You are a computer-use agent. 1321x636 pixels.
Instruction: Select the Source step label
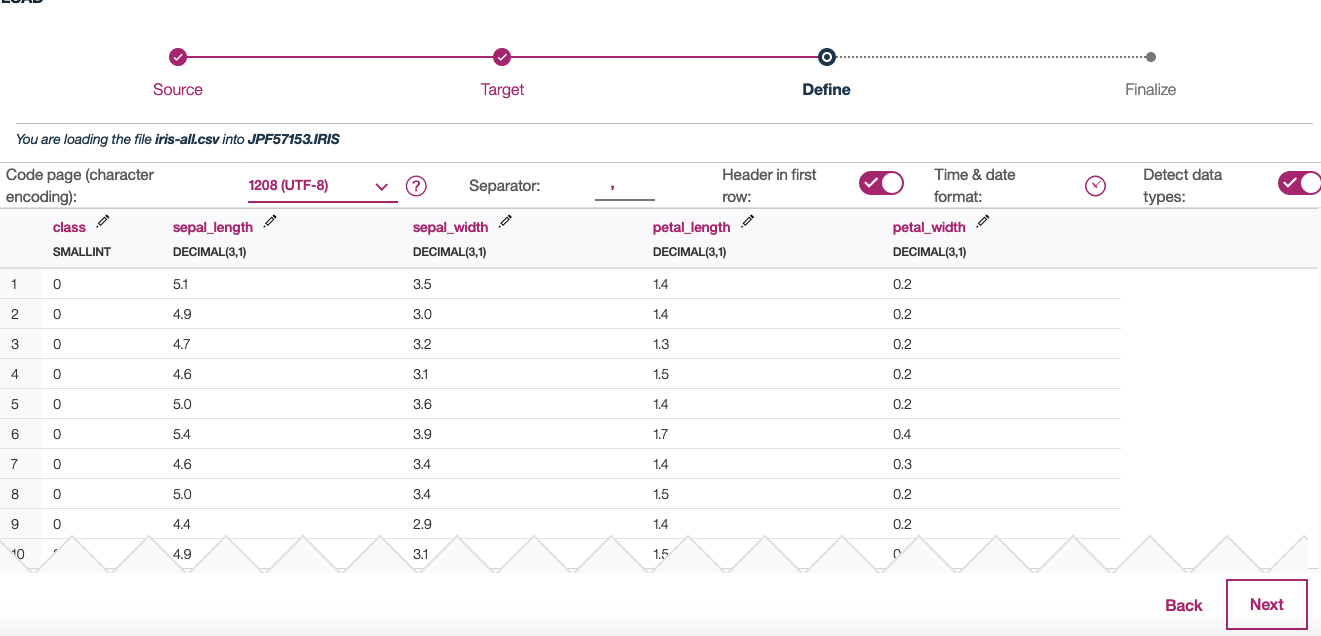click(x=178, y=90)
